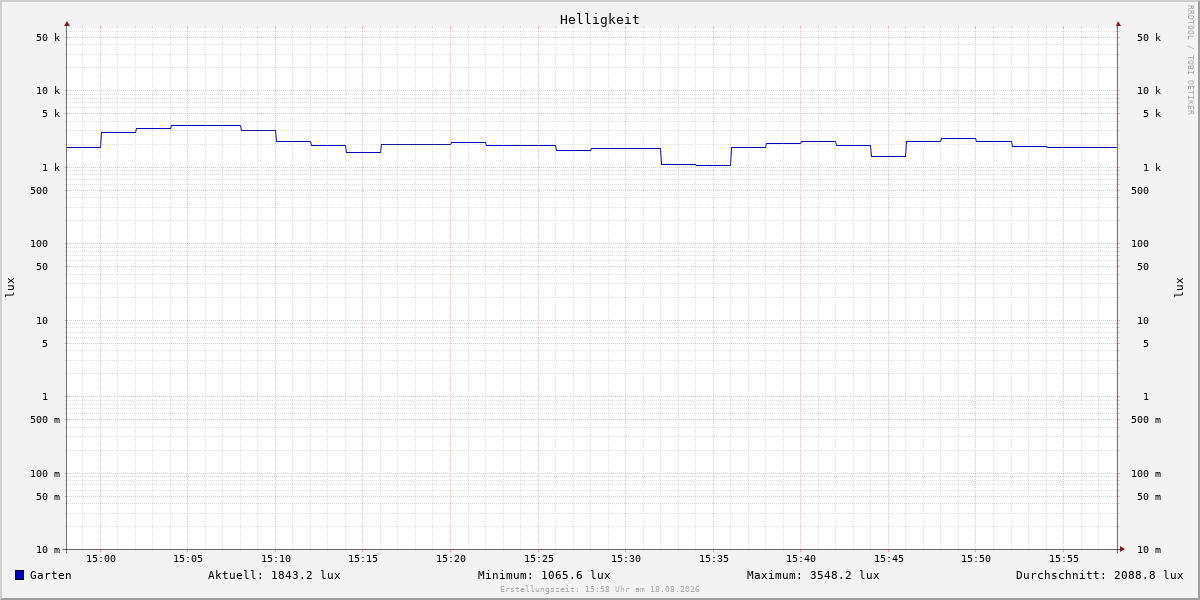The image size is (1200, 600).
Task: Click the Durchschnitt 2088.8 lux readout
Action: tap(1100, 575)
